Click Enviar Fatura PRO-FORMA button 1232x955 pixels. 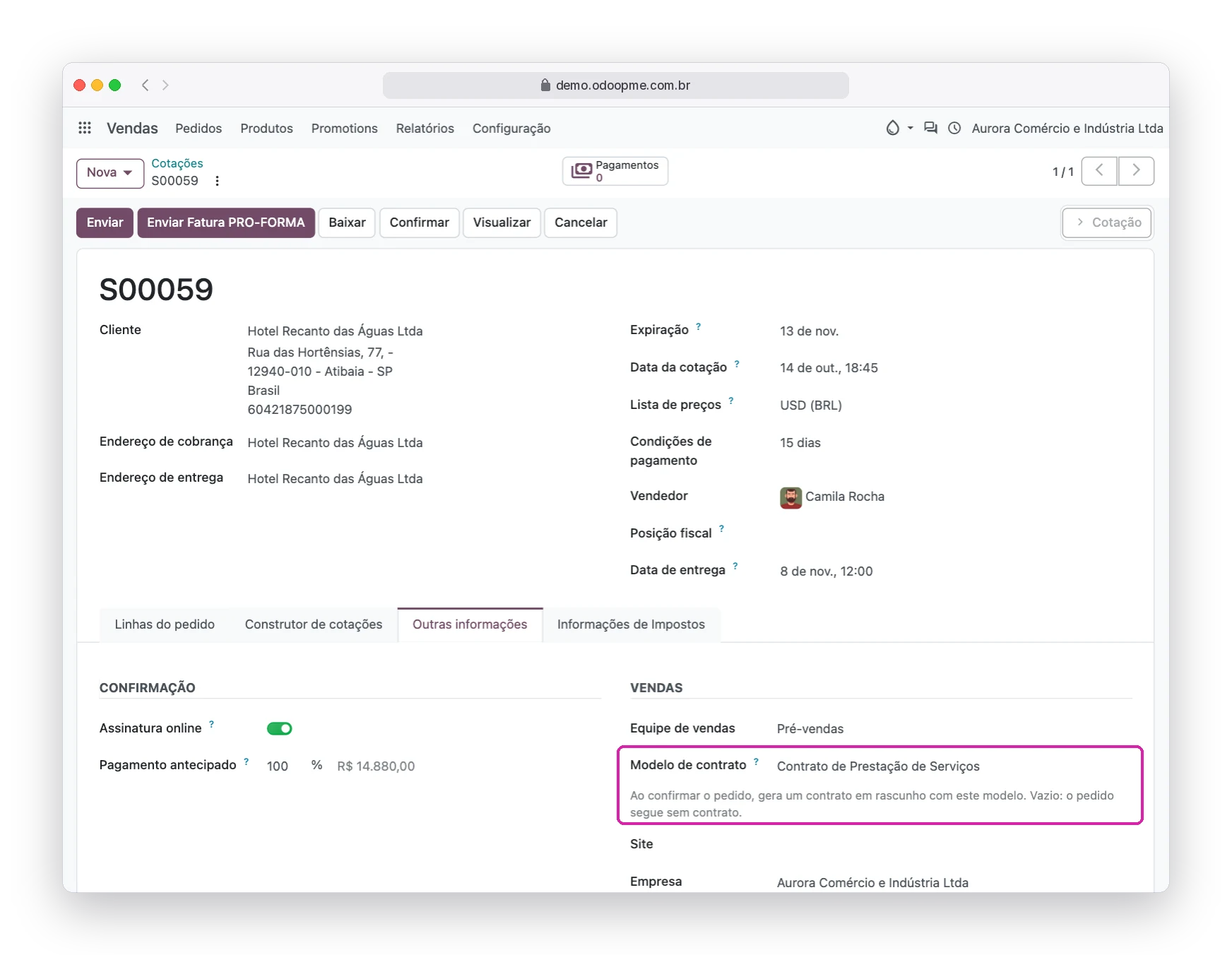226,223
